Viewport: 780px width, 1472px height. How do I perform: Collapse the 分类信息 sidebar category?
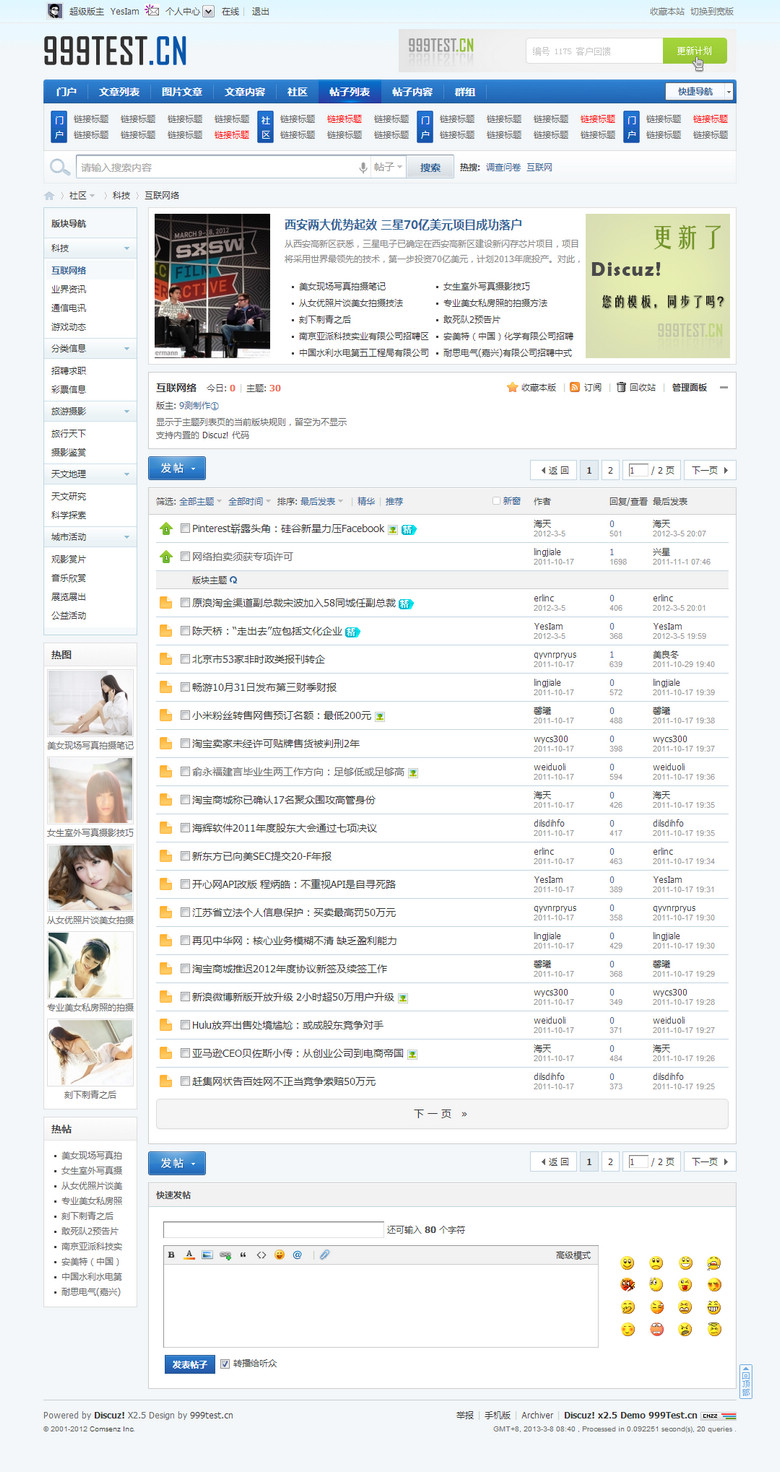tap(127, 349)
